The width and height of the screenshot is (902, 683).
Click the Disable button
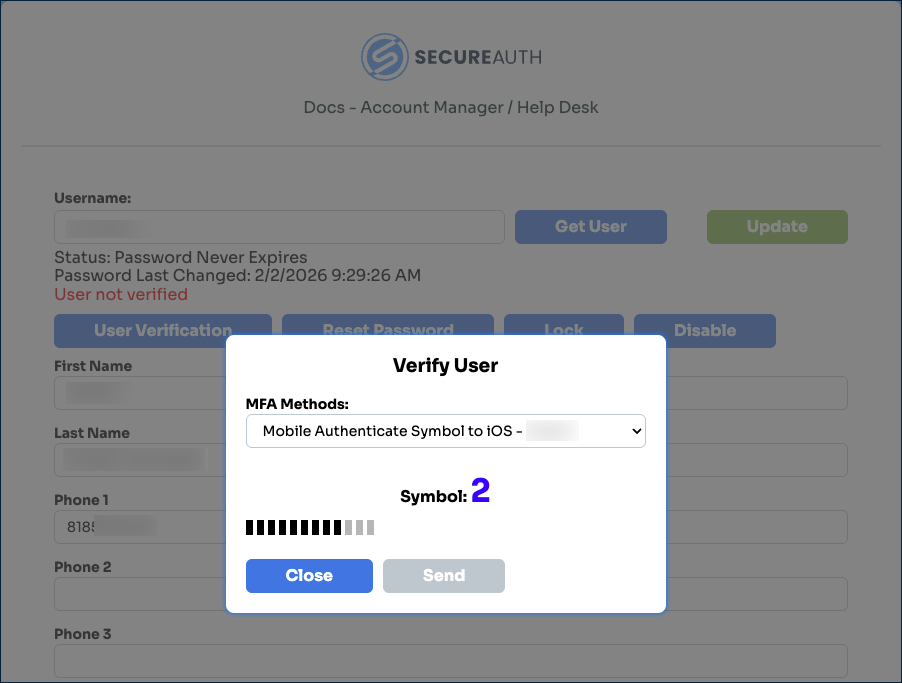click(x=705, y=330)
